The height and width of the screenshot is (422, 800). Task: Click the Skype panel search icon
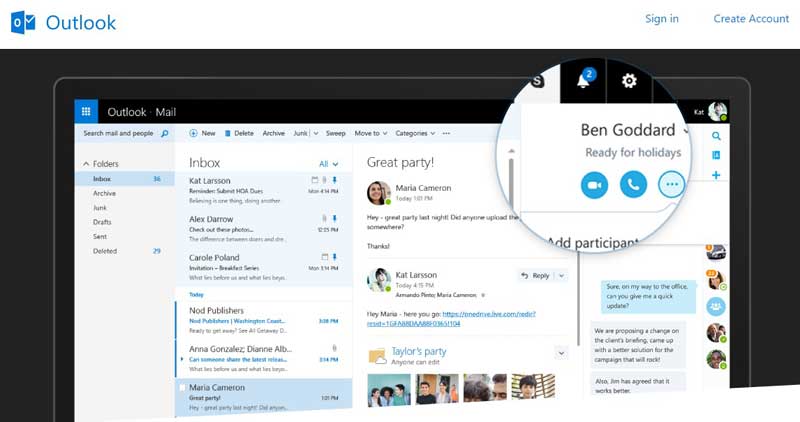716,136
